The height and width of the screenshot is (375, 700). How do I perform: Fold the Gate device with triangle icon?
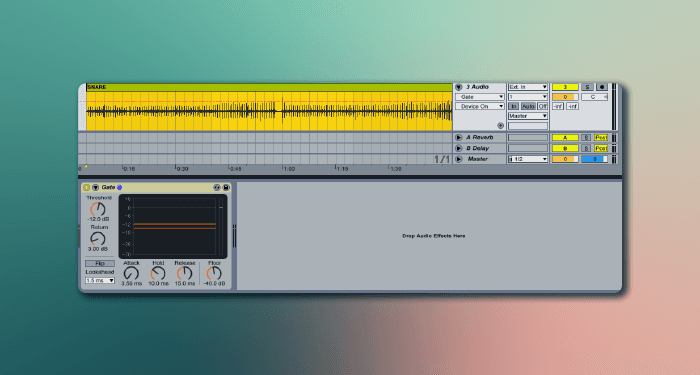click(x=95, y=188)
